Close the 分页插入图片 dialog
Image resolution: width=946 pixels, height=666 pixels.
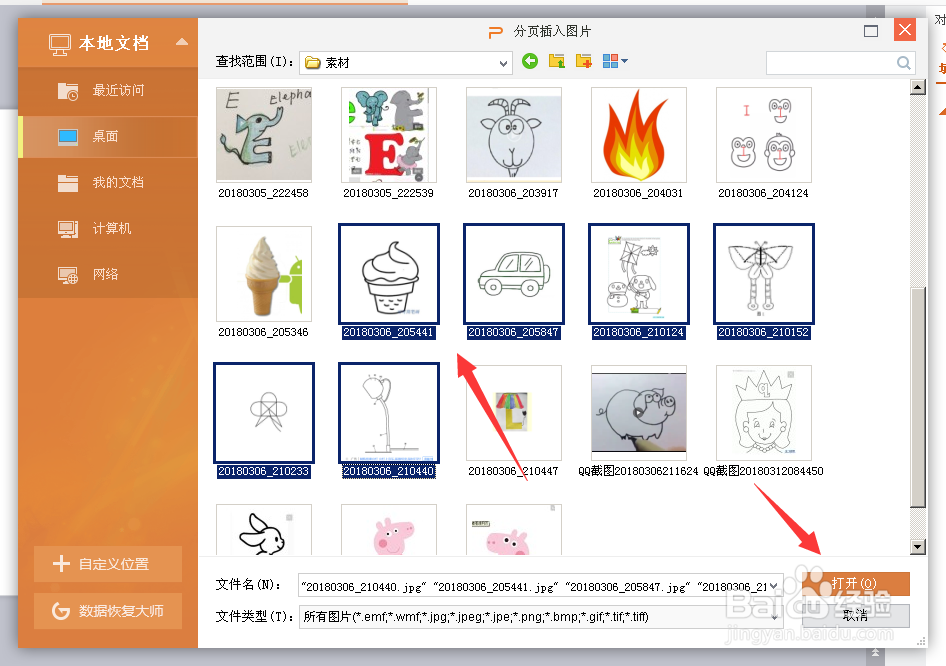coord(904,30)
